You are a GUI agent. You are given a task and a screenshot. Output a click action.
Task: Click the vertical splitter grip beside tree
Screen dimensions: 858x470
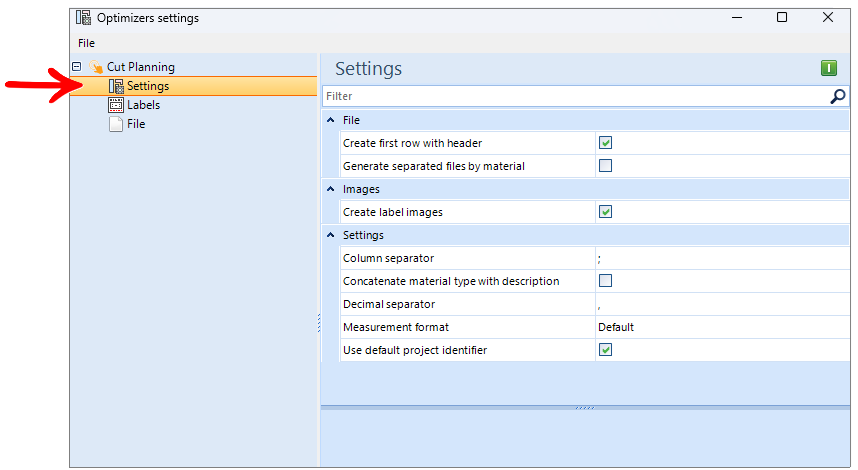pyautogui.click(x=319, y=323)
